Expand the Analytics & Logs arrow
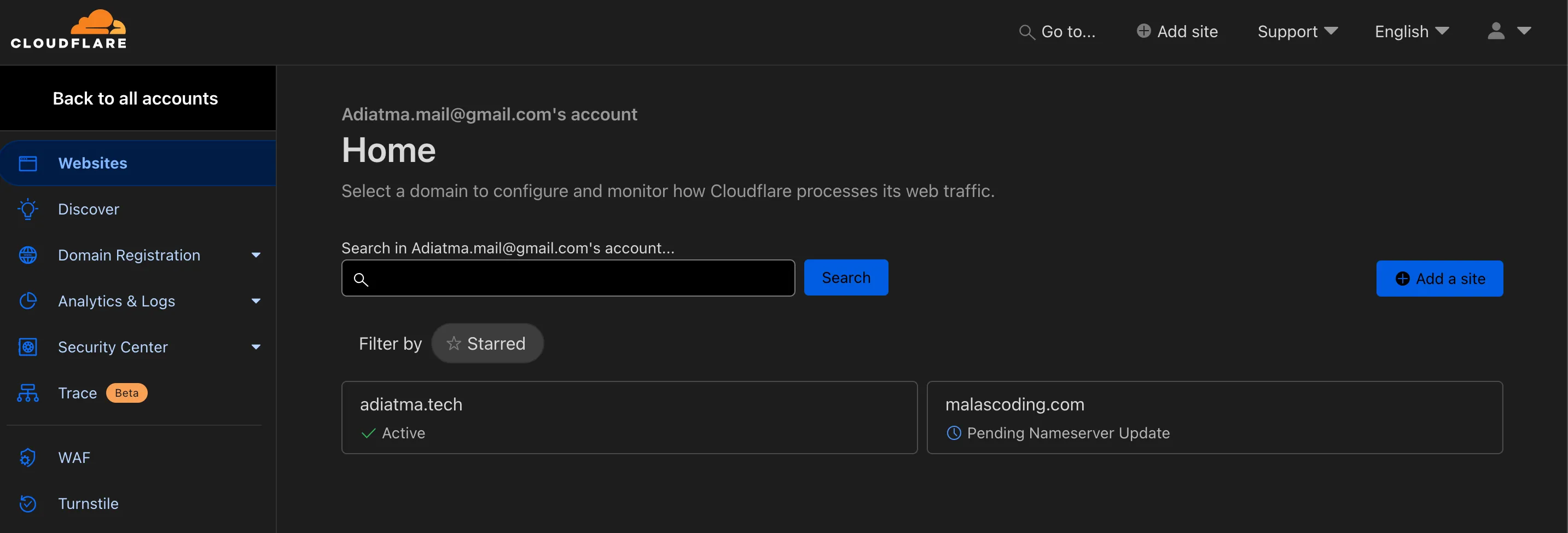This screenshot has height=533, width=1568. tap(256, 301)
